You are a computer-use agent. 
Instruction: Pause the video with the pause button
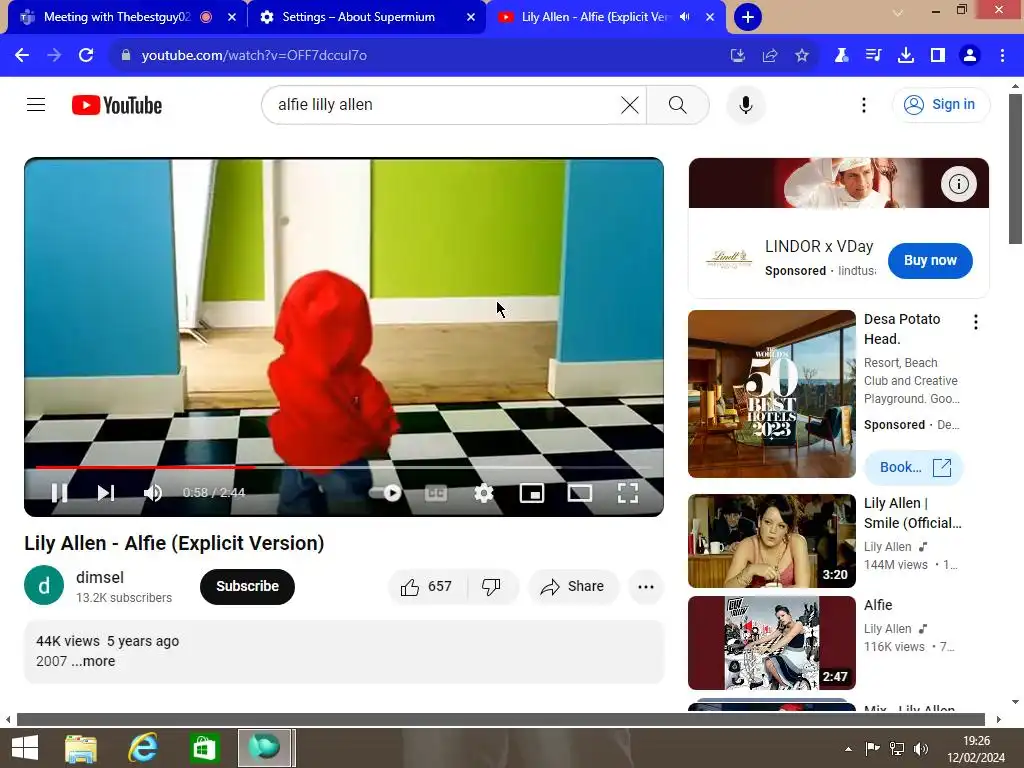tap(59, 492)
